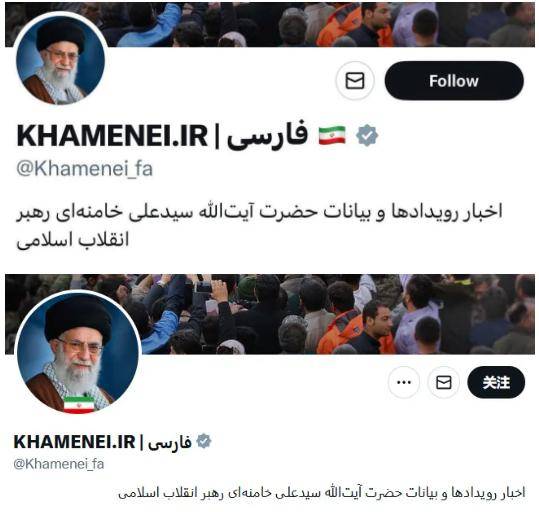539x512 pixels.
Task: Click the @Khamenei_fa handle in the 关注 profile
Action: 59,464
